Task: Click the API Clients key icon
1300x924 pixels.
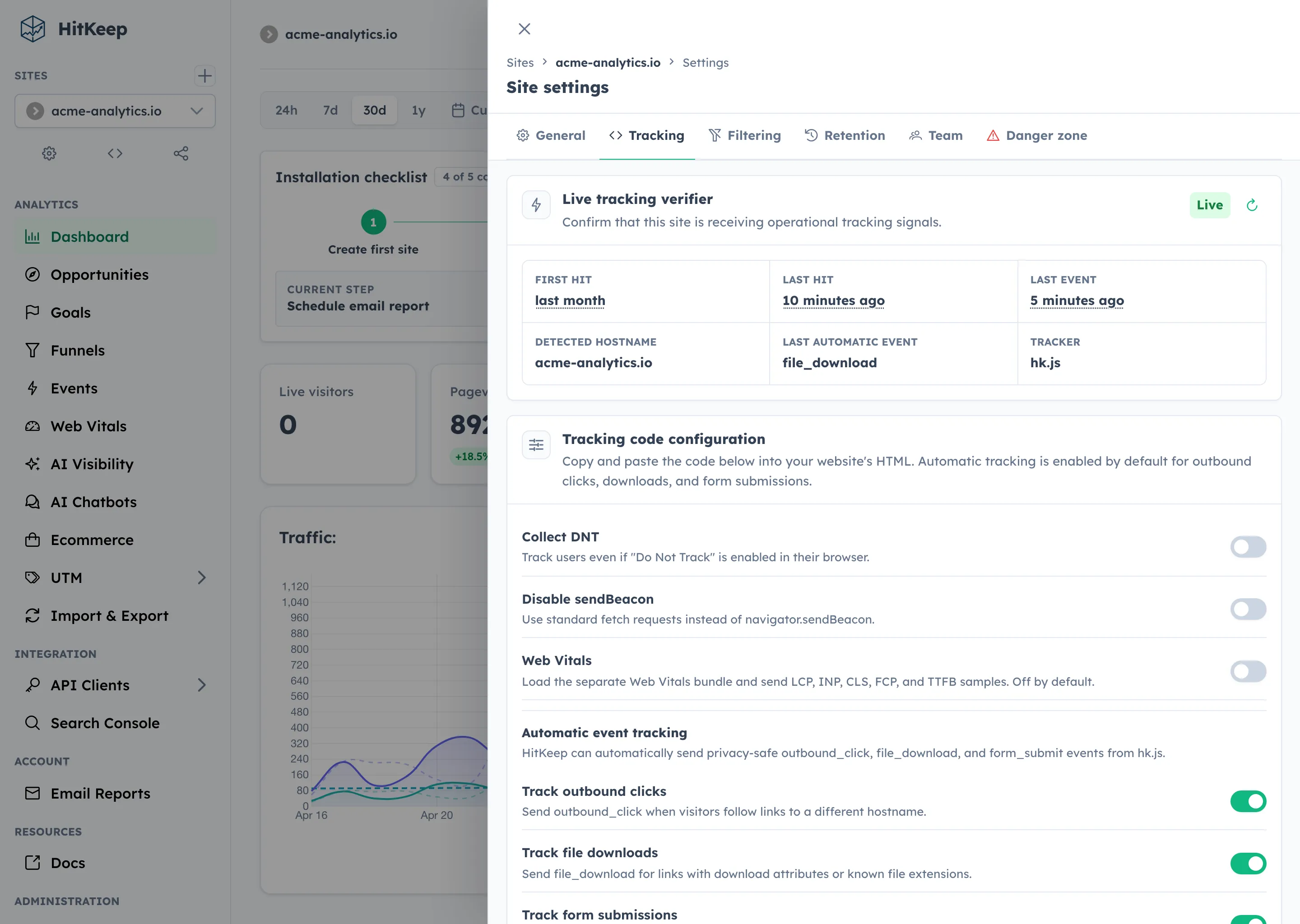Action: click(32, 685)
